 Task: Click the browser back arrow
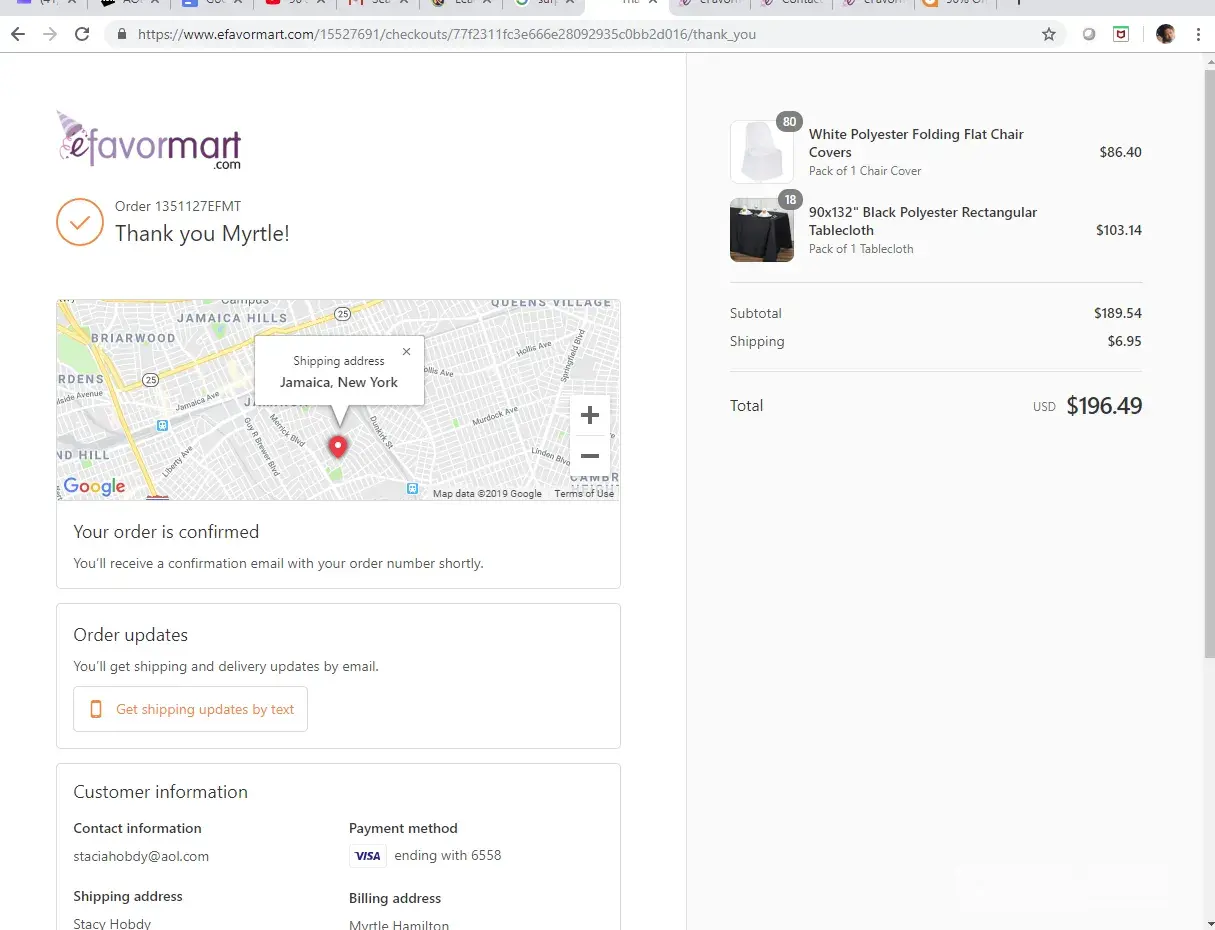[x=18, y=34]
